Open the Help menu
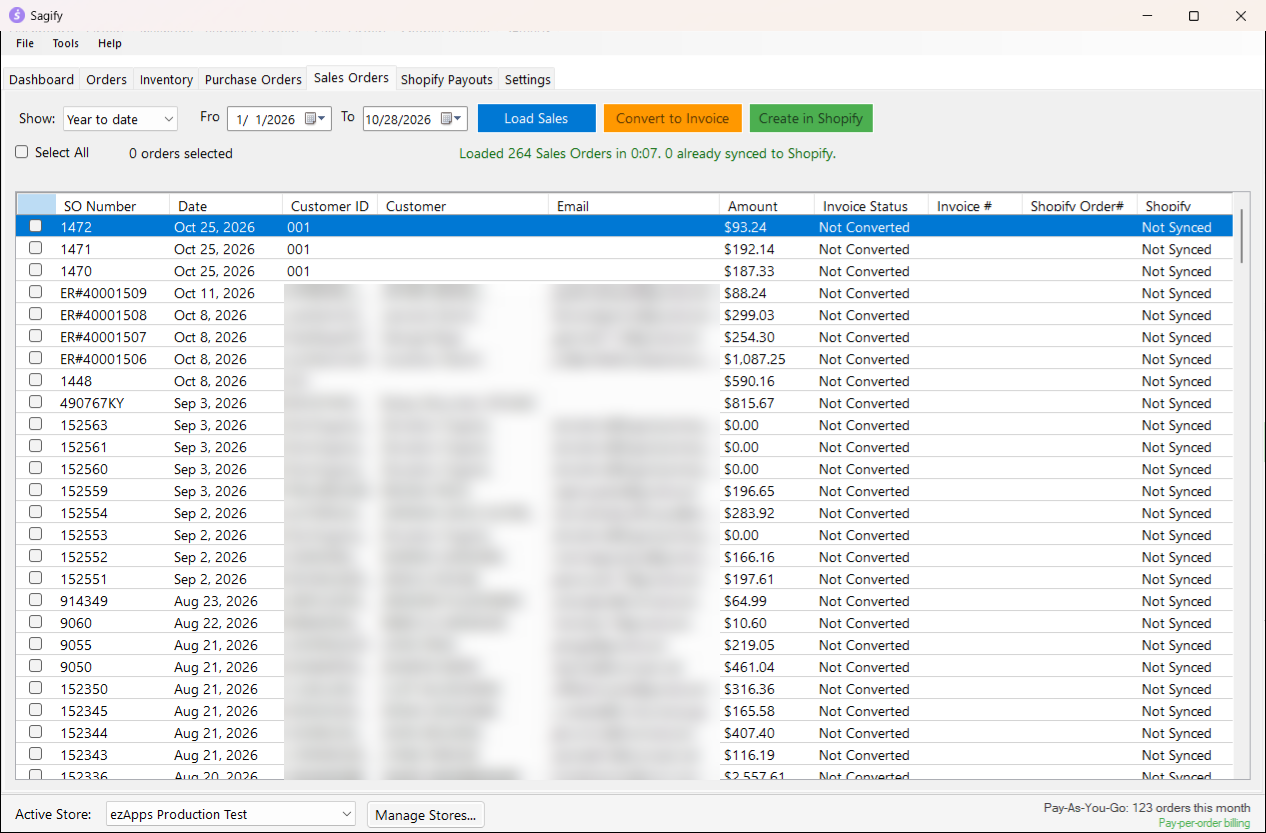Screen dimensions: 1266x833 tap(110, 43)
